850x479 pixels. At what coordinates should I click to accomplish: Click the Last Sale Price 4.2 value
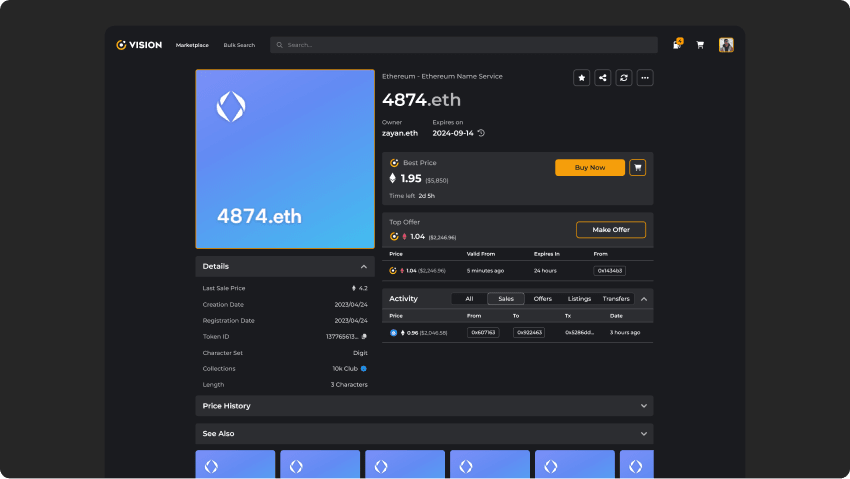pos(363,288)
